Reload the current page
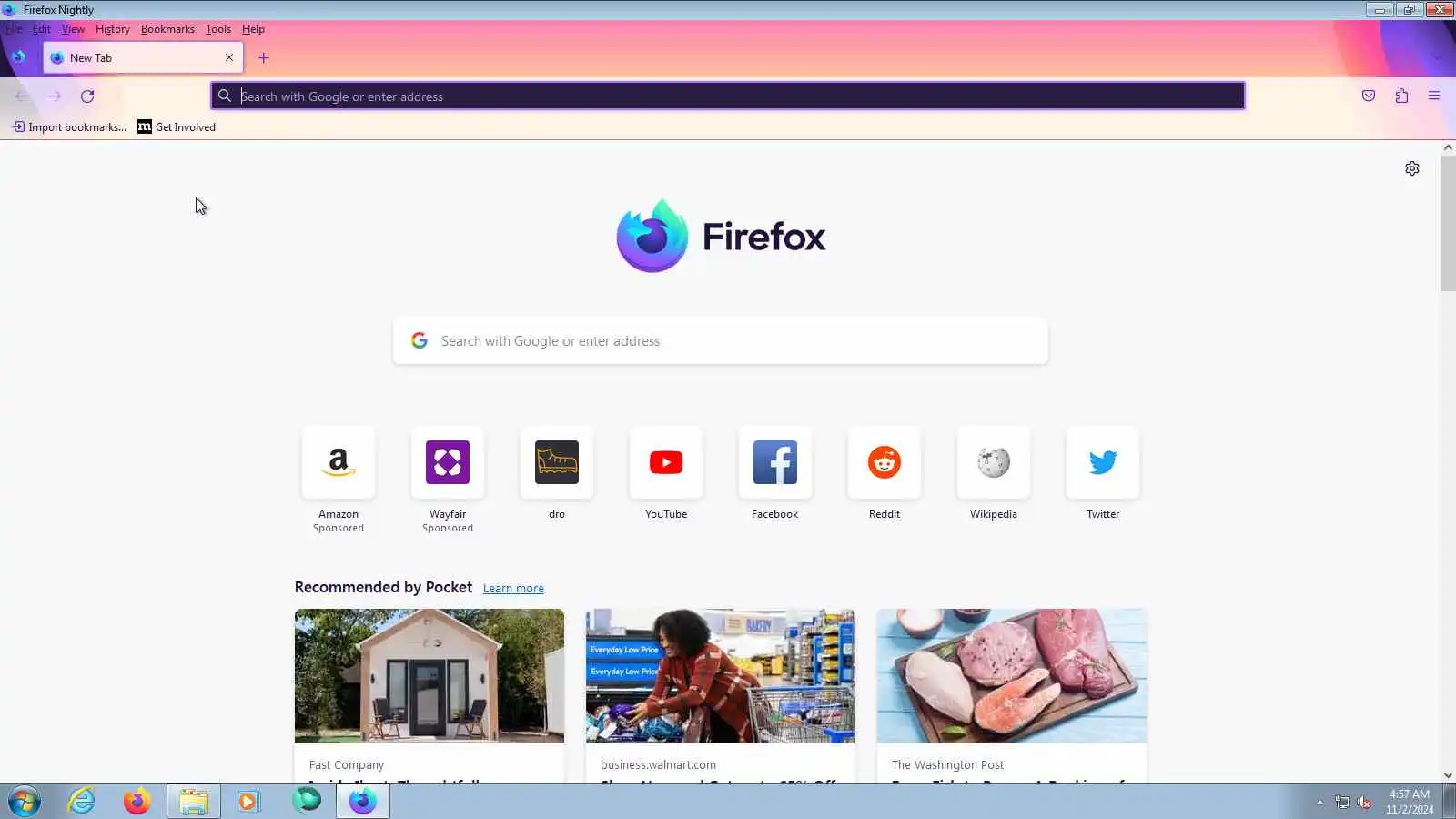The image size is (1456, 819). [87, 96]
